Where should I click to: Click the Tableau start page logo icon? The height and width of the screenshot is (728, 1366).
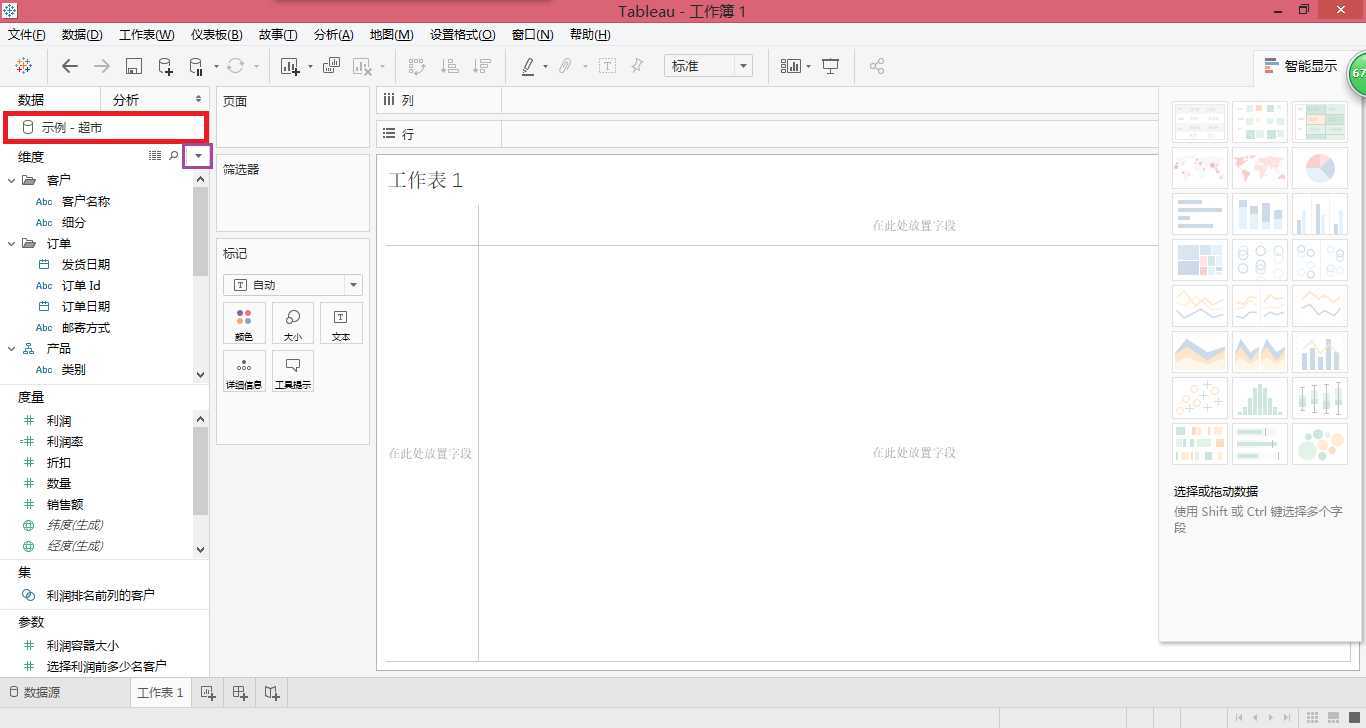(23, 66)
